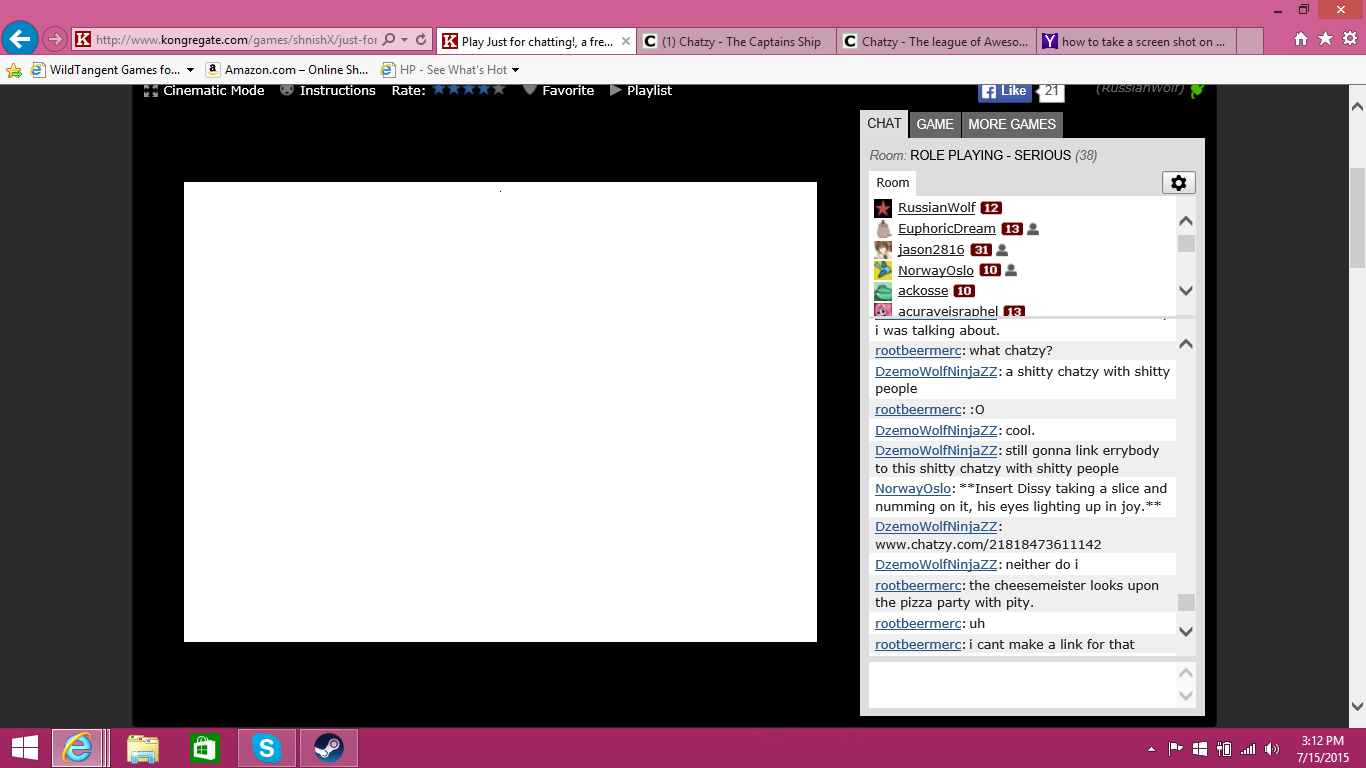Screen dimensions: 1366x768
Task: Refresh the Kongregate page
Action: (x=421, y=40)
